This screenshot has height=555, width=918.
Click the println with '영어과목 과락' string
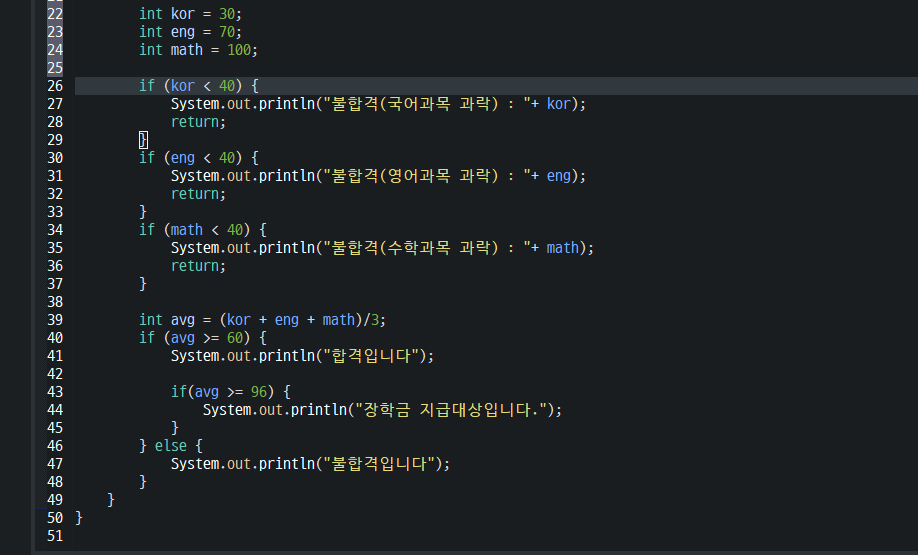tap(378, 176)
